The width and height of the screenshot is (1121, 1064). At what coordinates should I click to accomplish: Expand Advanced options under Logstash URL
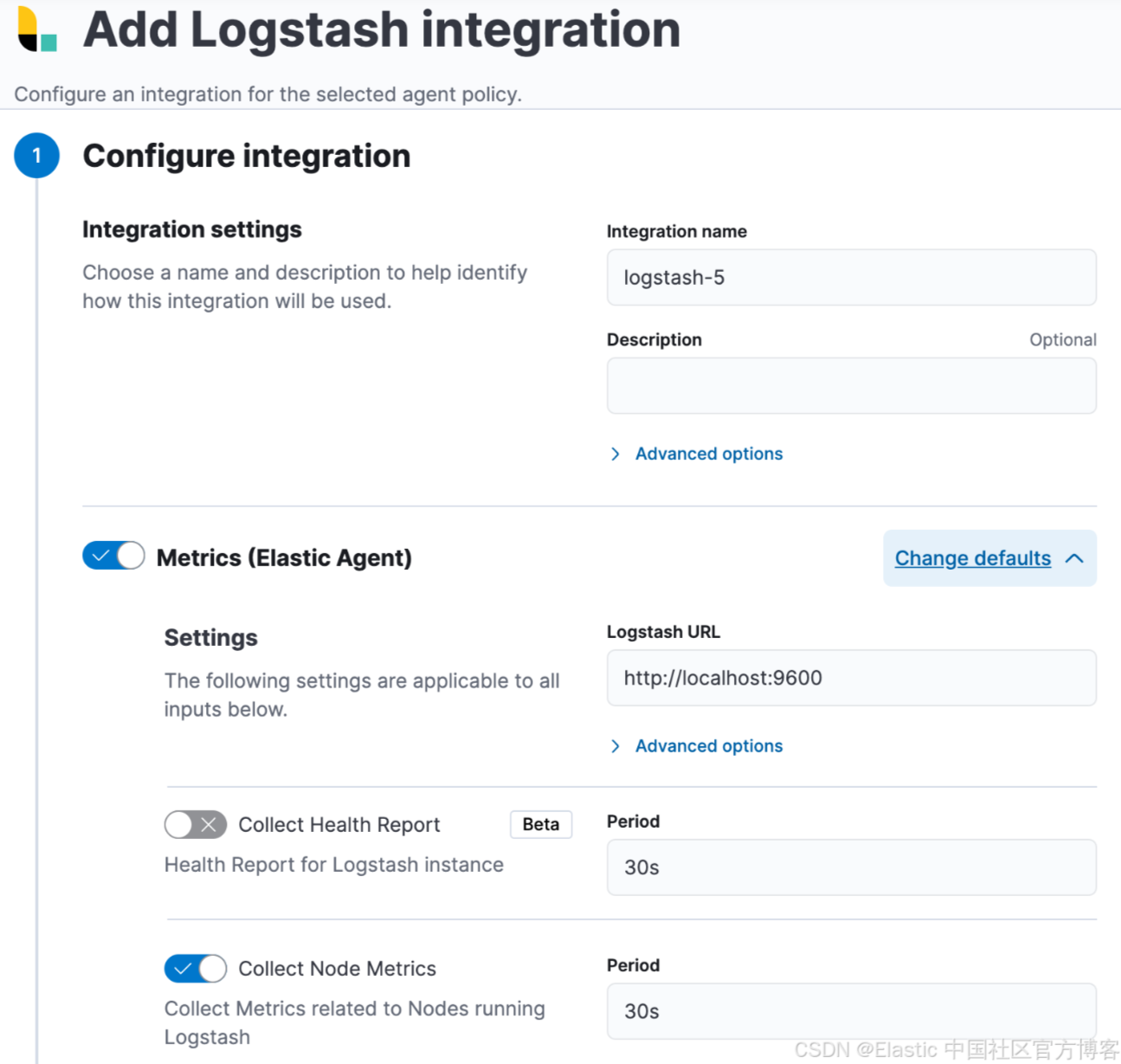(708, 746)
